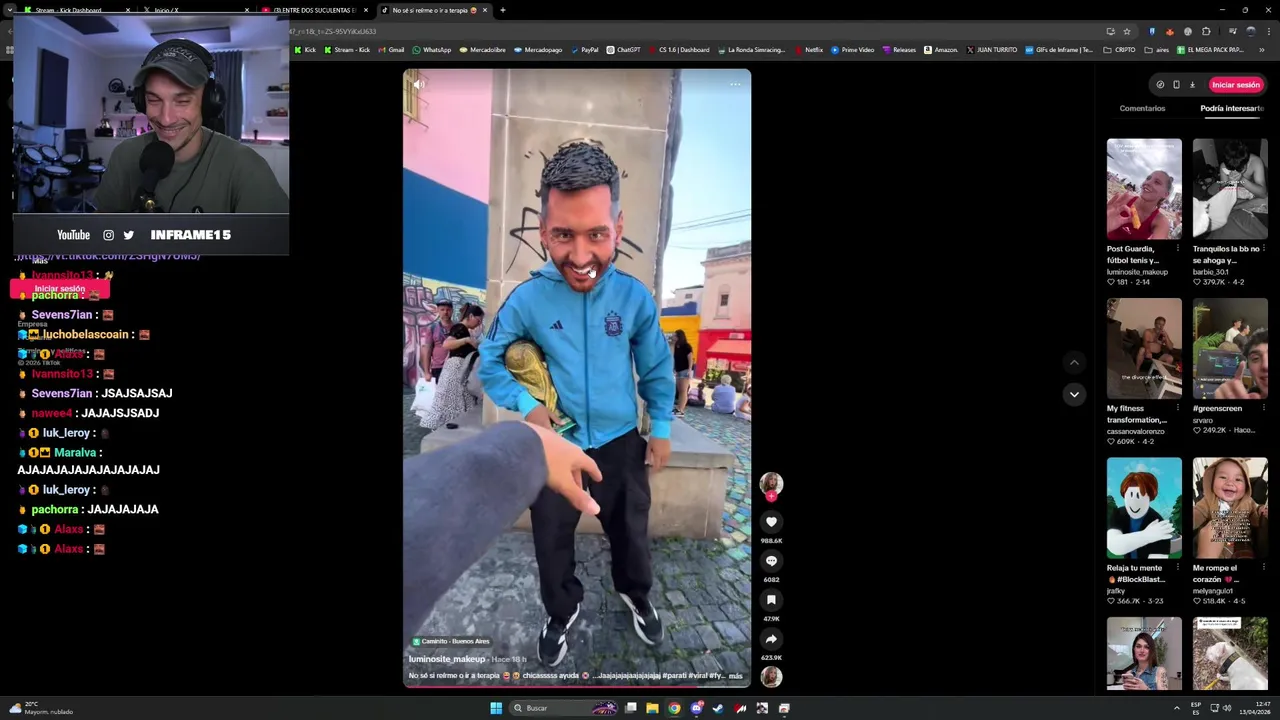Open Me rompe el corazón video thumbnail
Image resolution: width=1280 pixels, height=720 pixels.
click(x=1230, y=508)
